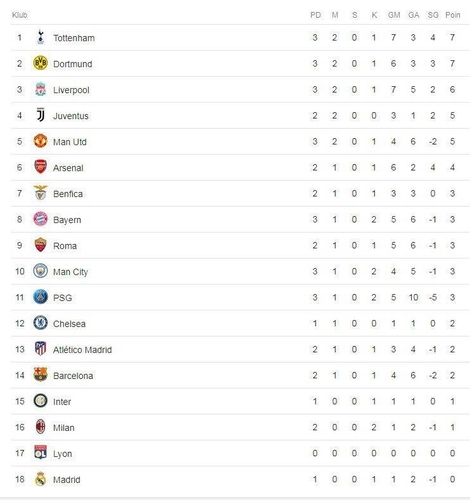
Task: Click the Arsenal badge
Action: [40, 167]
